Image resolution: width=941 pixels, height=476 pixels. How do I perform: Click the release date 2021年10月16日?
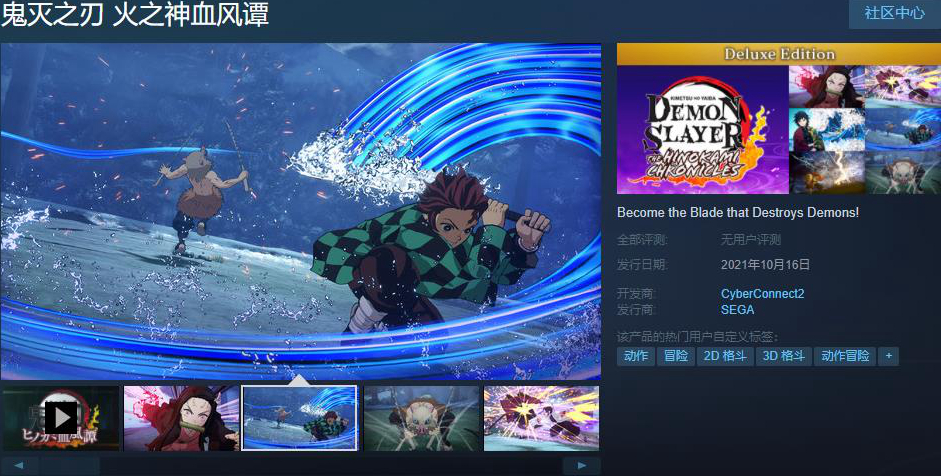click(765, 264)
